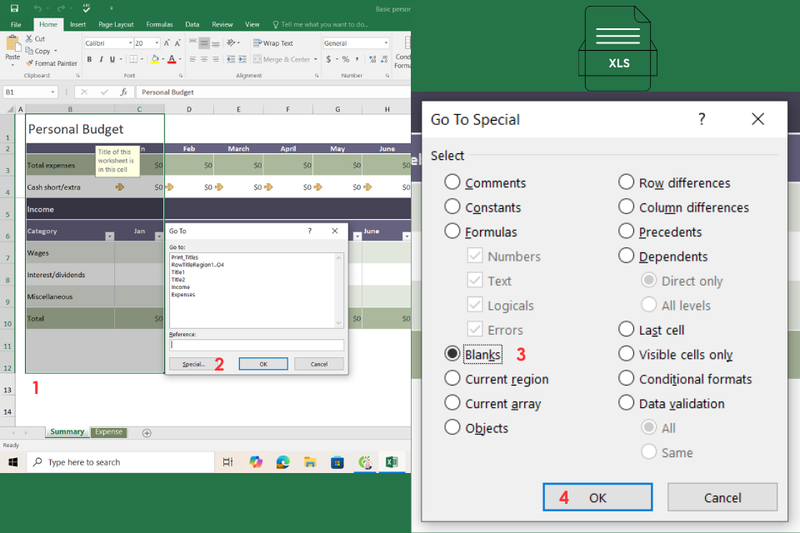
Task: Toggle Bold formatting
Action: (x=89, y=60)
